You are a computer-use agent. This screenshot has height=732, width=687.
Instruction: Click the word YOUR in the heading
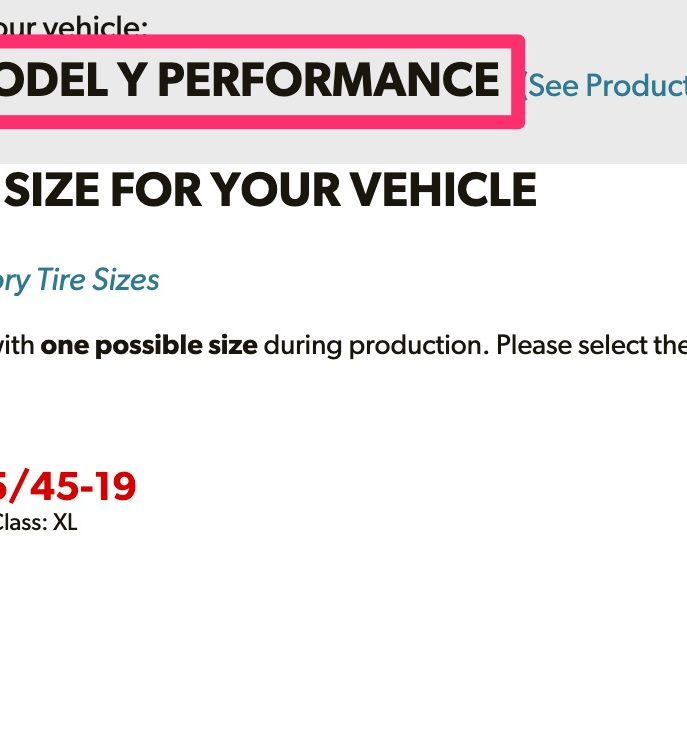[x=277, y=190]
